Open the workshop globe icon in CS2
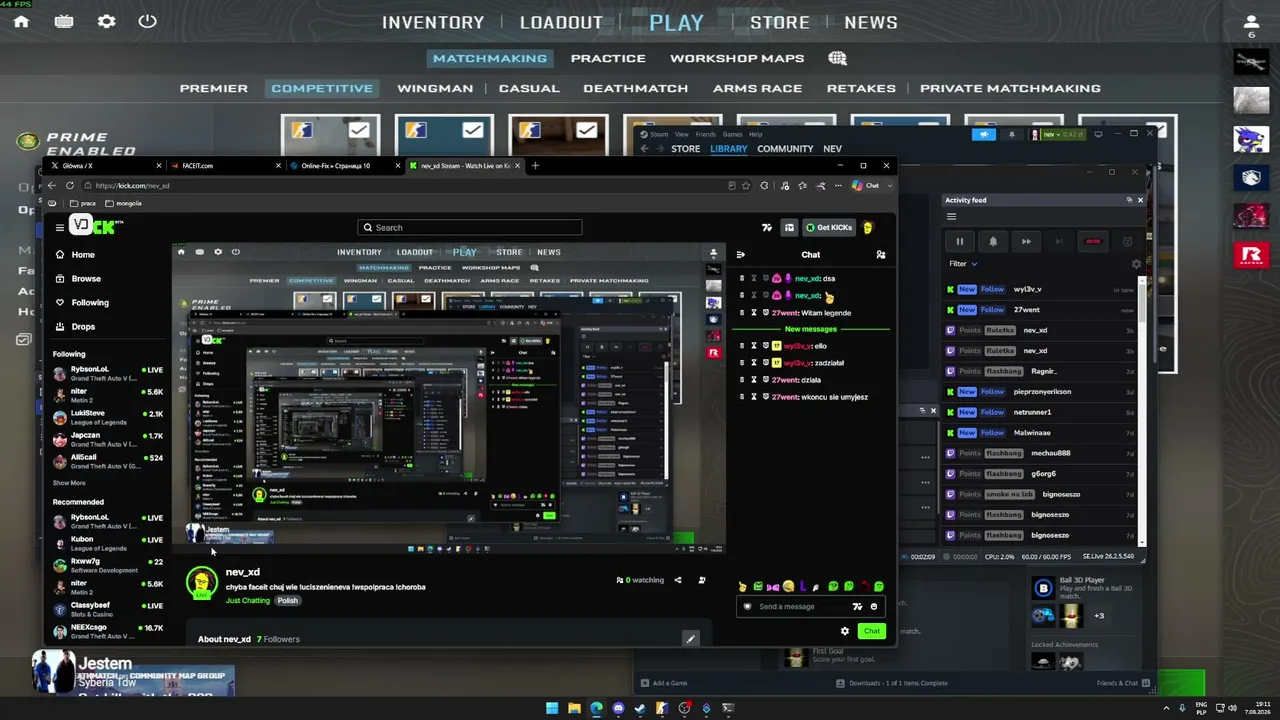 tap(838, 58)
